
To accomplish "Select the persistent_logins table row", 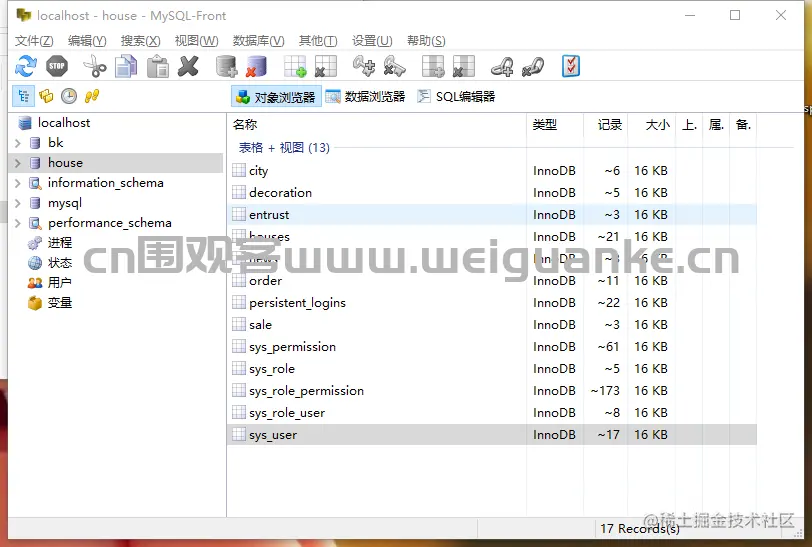I will pyautogui.click(x=492, y=303).
